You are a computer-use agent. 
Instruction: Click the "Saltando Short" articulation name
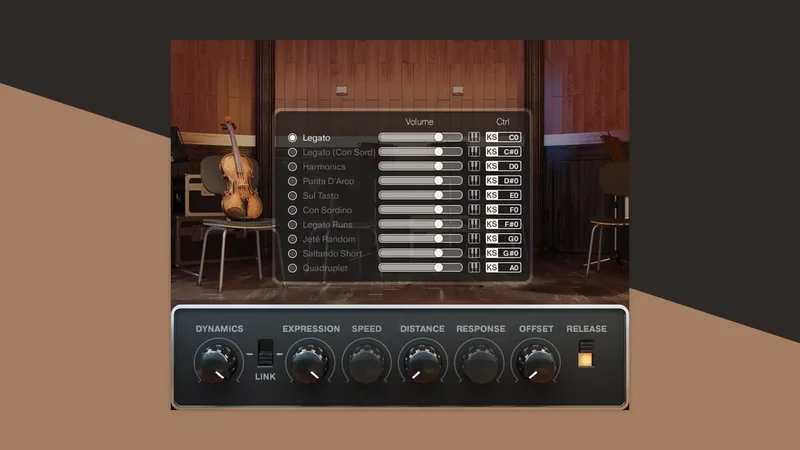(x=332, y=254)
